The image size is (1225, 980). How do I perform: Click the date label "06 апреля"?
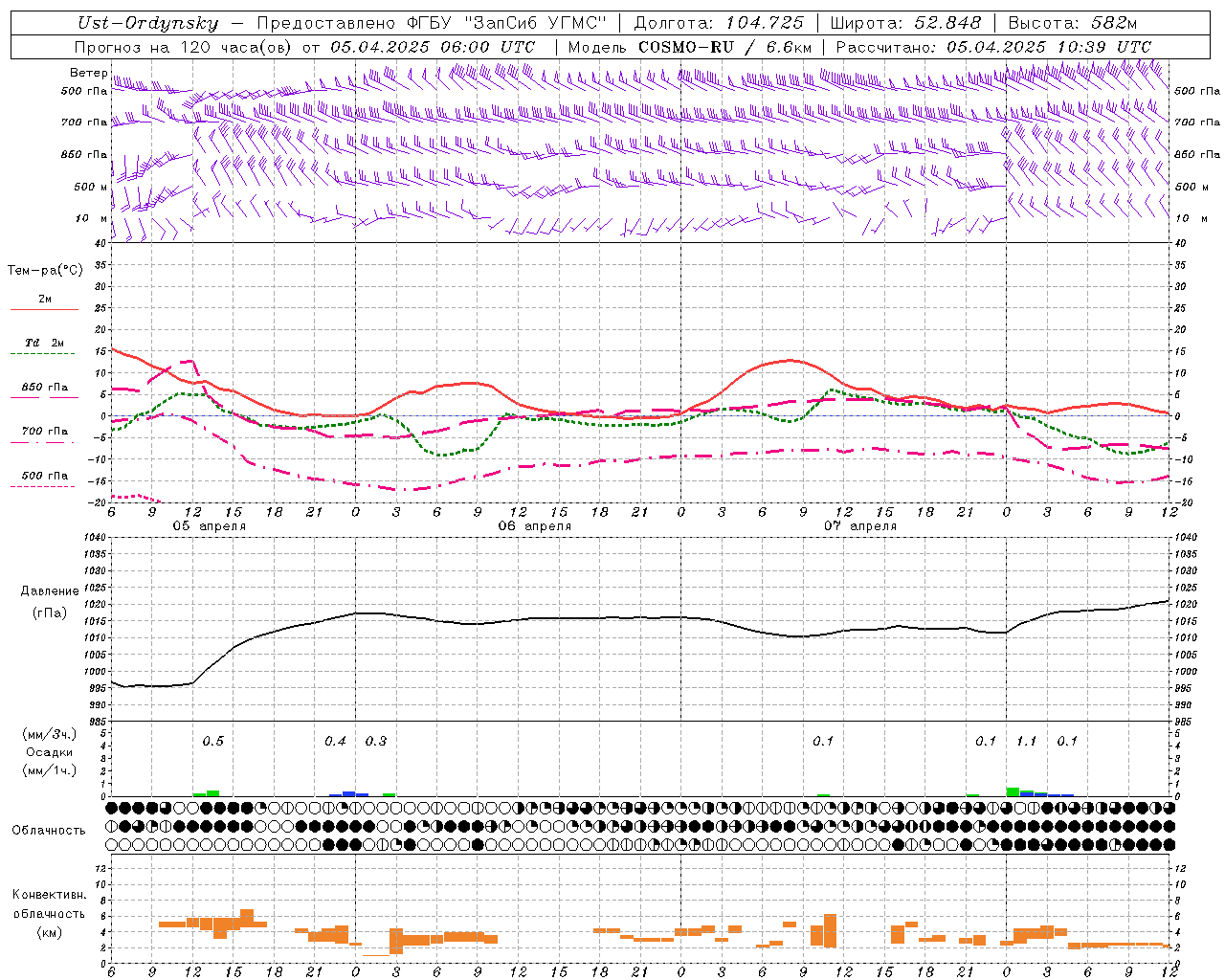coord(534,526)
